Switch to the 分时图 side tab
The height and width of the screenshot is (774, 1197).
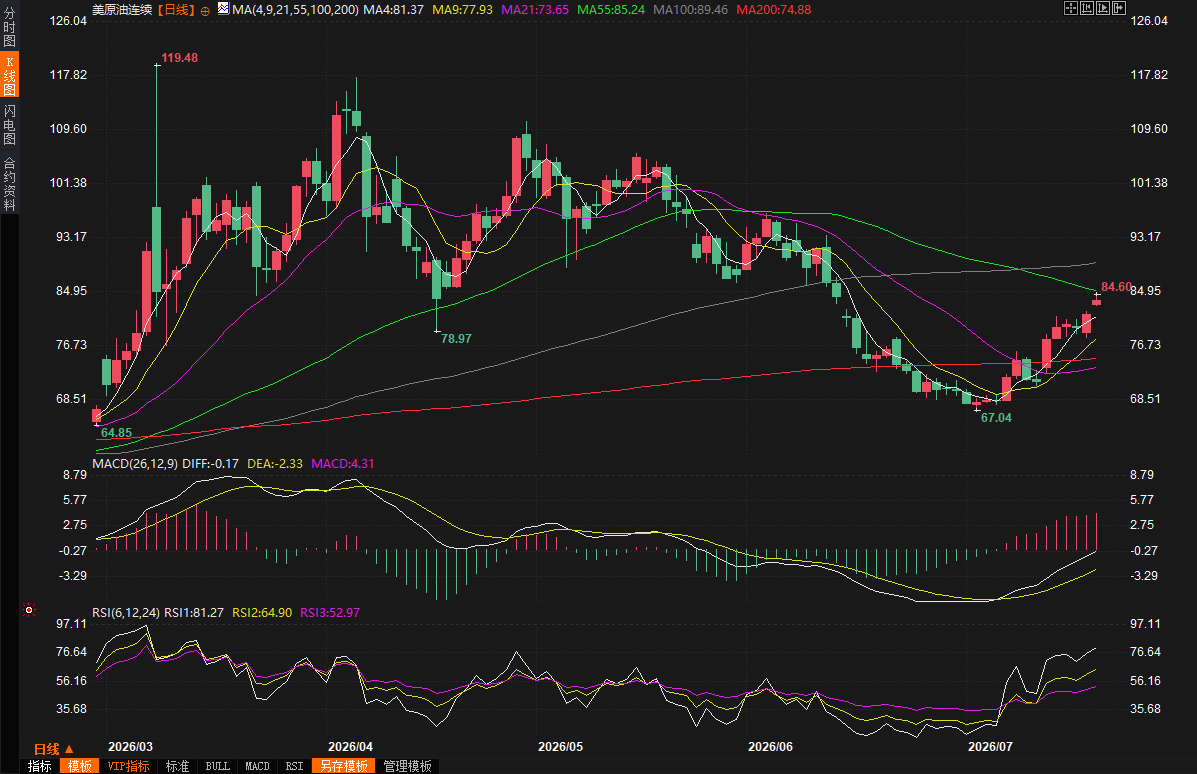tap(9, 27)
